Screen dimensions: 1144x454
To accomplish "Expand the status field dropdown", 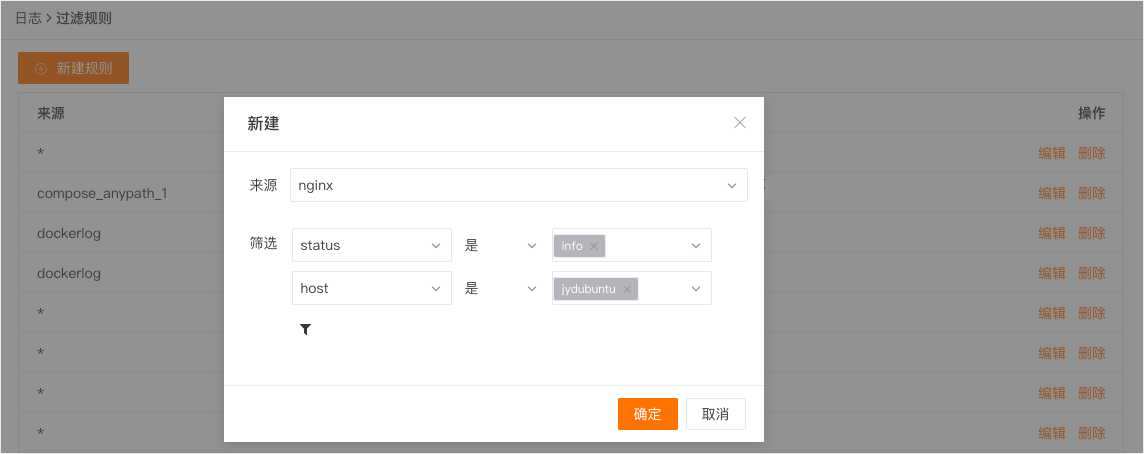I will (371, 245).
